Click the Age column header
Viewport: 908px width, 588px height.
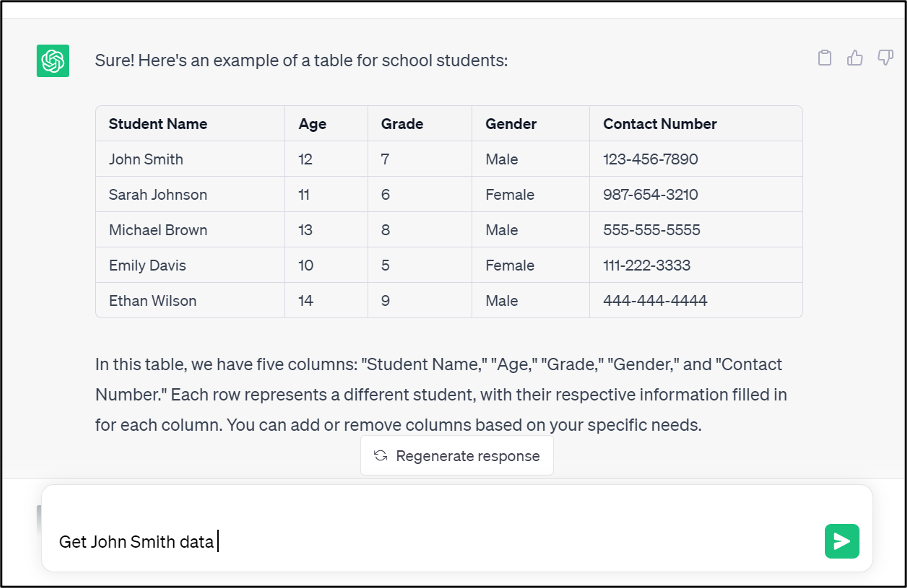312,124
